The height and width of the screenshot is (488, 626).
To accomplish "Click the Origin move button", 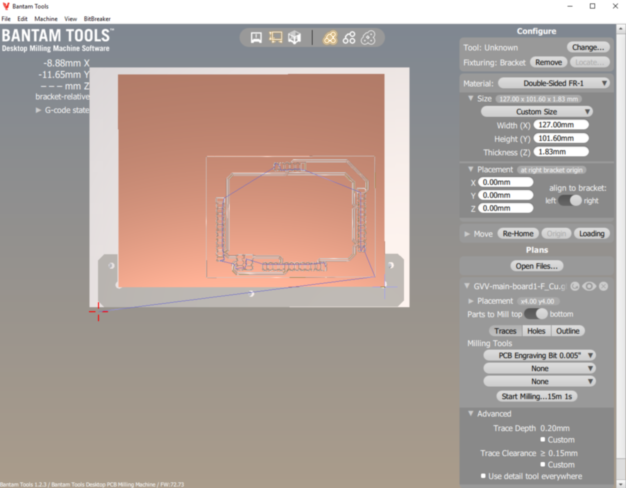I will 556,234.
